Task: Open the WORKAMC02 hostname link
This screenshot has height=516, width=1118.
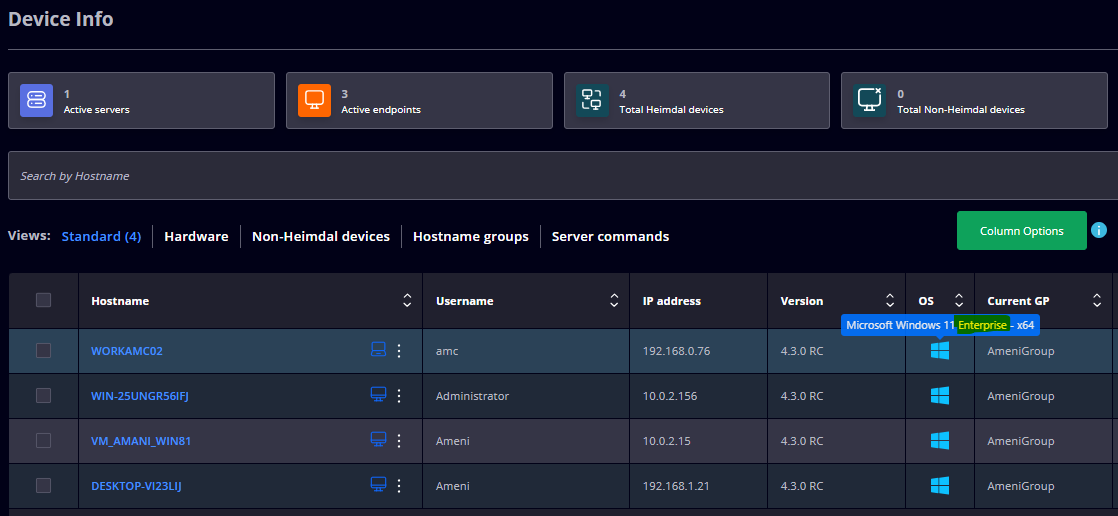Action: [127, 351]
